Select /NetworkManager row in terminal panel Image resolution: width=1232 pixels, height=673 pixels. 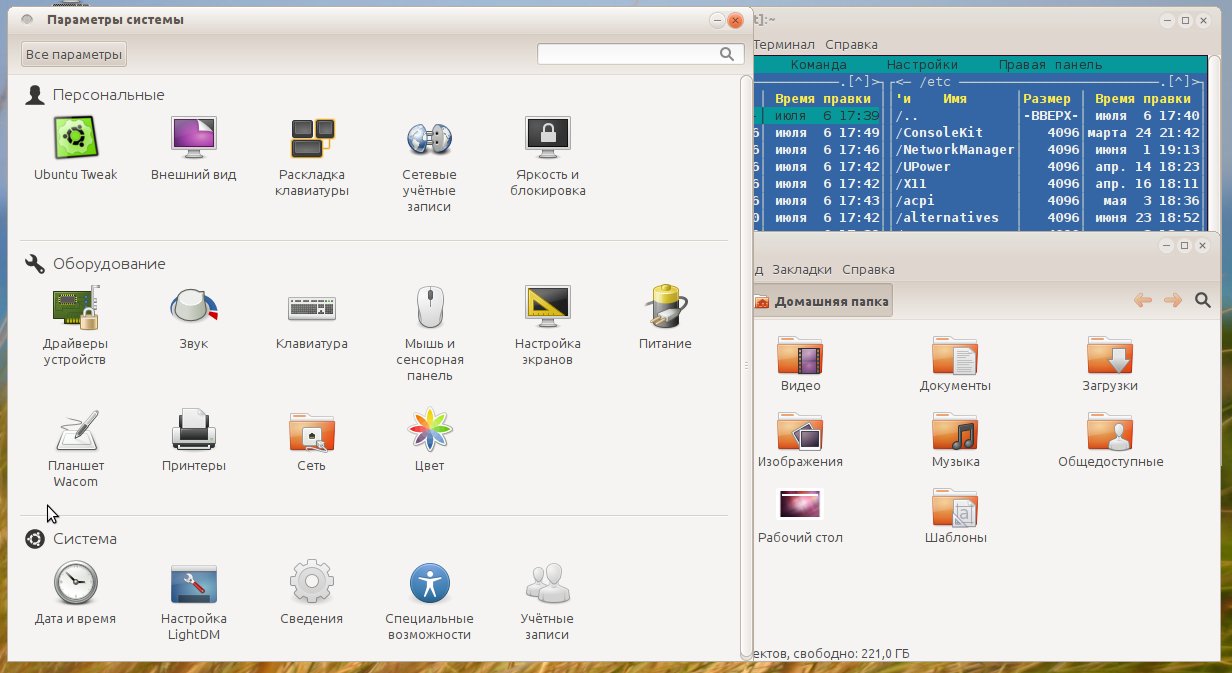point(1048,149)
